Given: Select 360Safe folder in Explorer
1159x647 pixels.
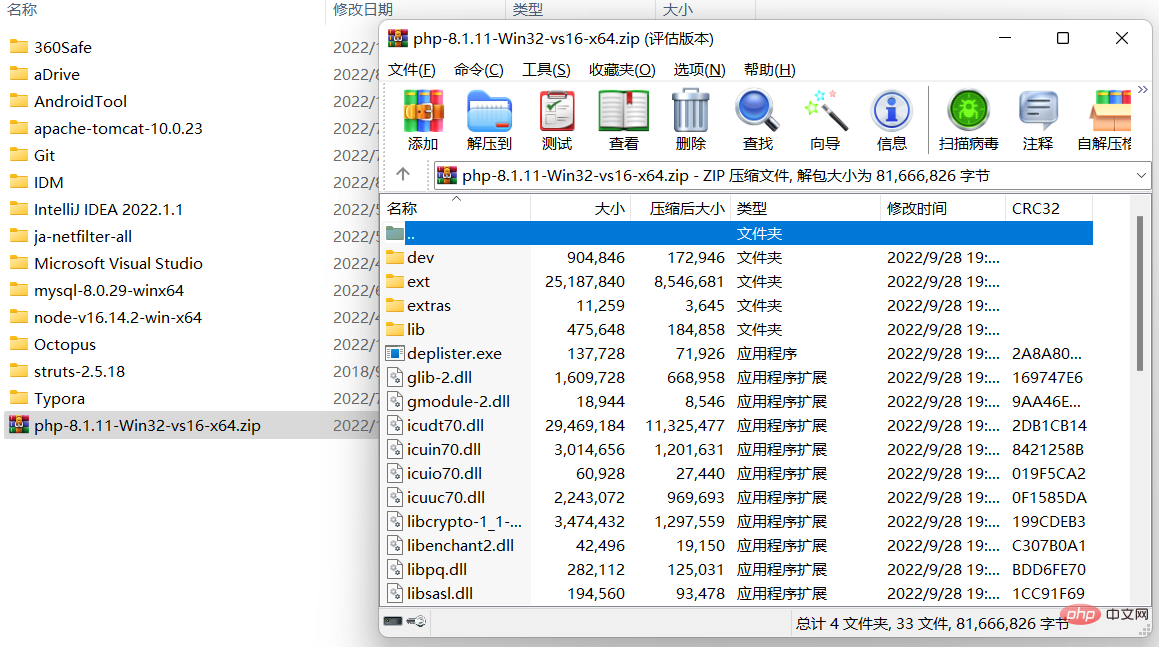Looking at the screenshot, I should pyautogui.click(x=63, y=47).
